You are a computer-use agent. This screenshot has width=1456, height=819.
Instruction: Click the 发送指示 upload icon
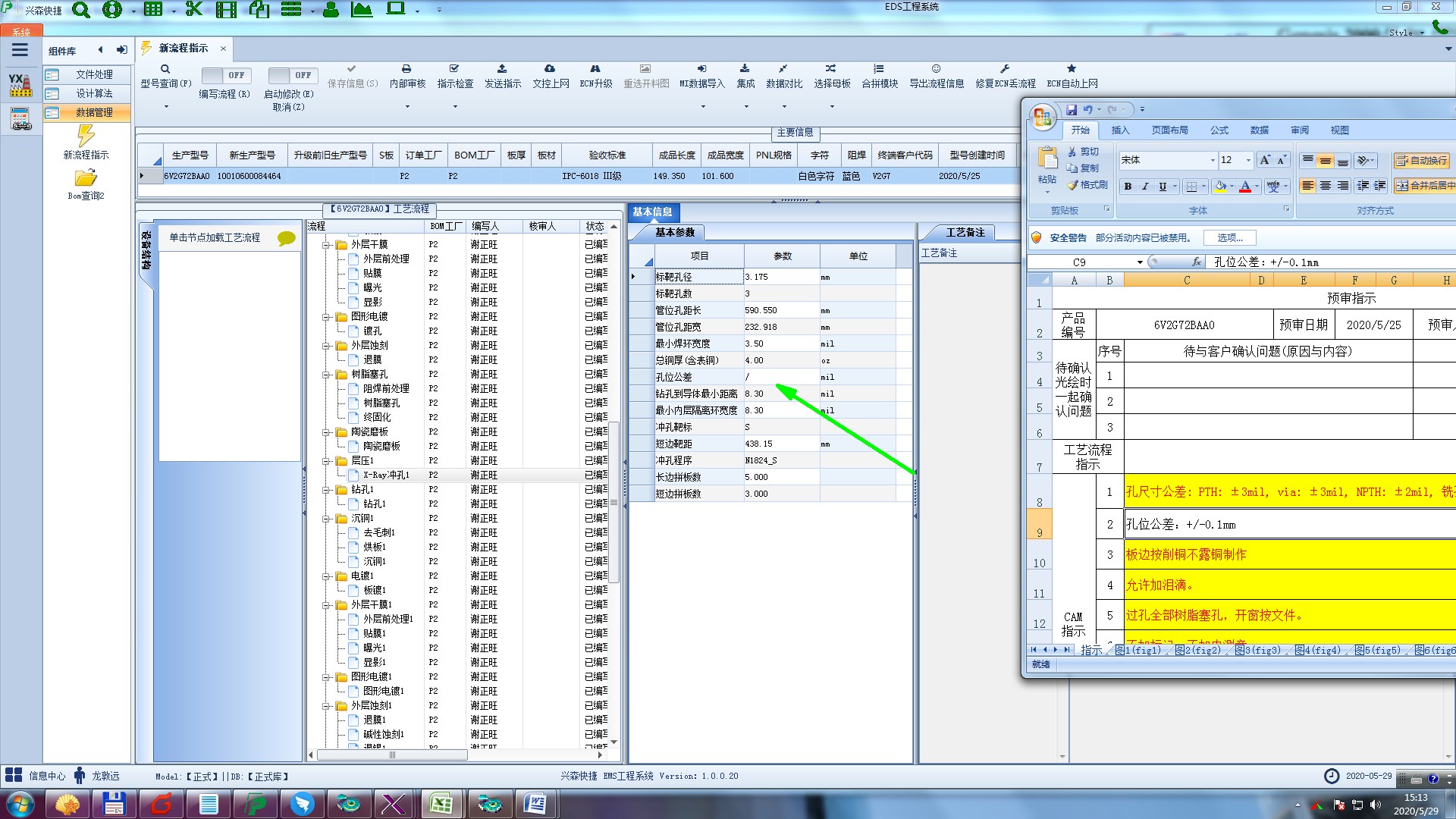(x=502, y=69)
